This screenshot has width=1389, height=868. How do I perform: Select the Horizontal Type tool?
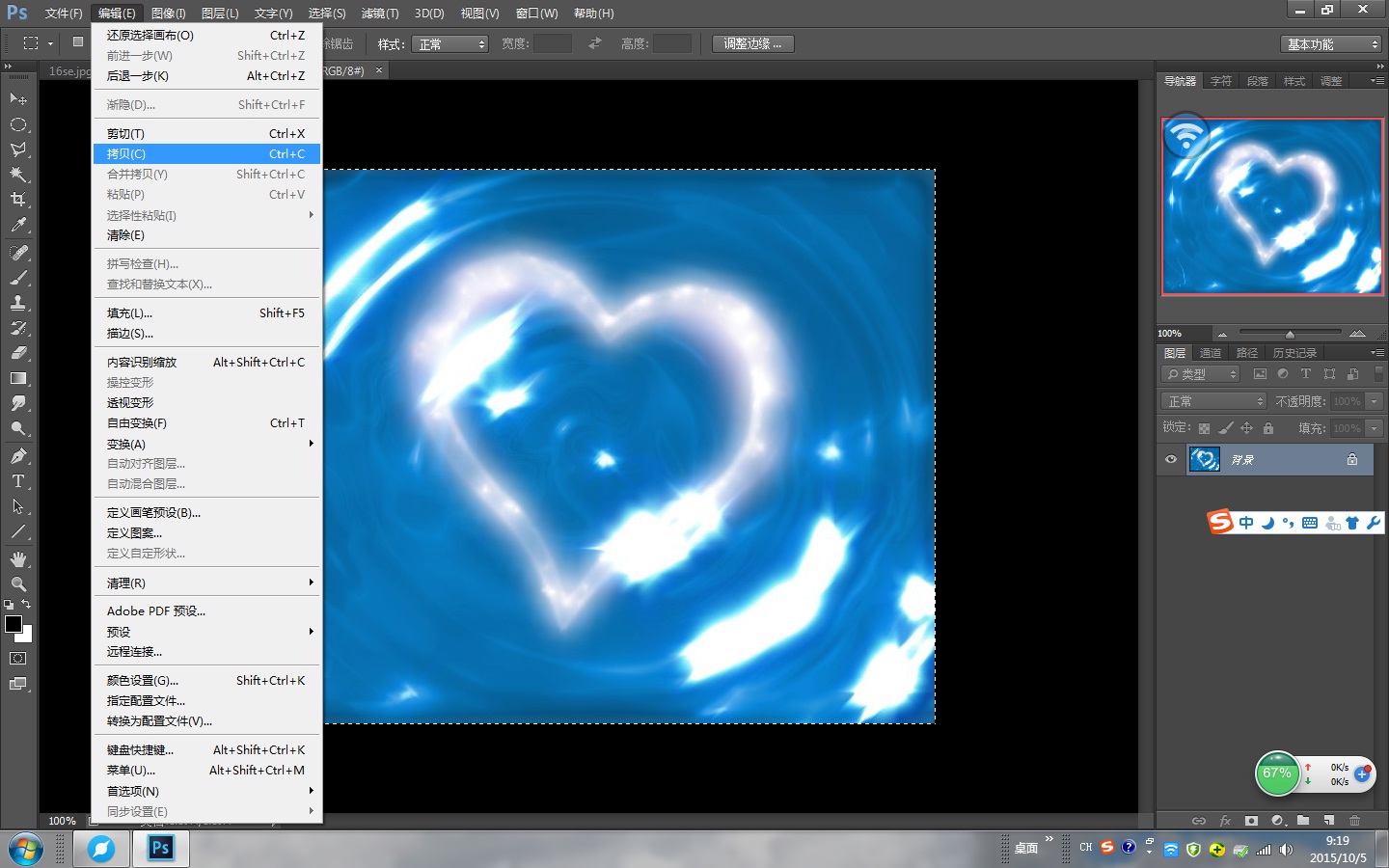(18, 481)
